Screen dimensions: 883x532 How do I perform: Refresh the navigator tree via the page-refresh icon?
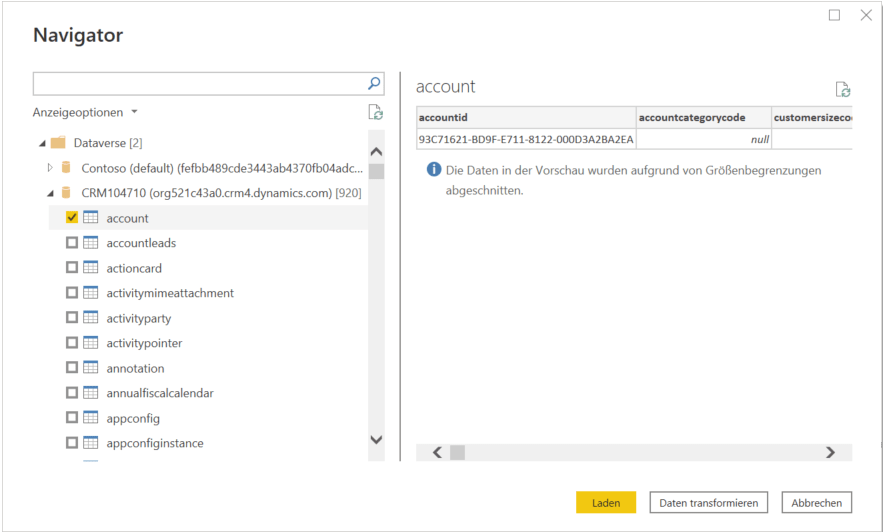376,113
